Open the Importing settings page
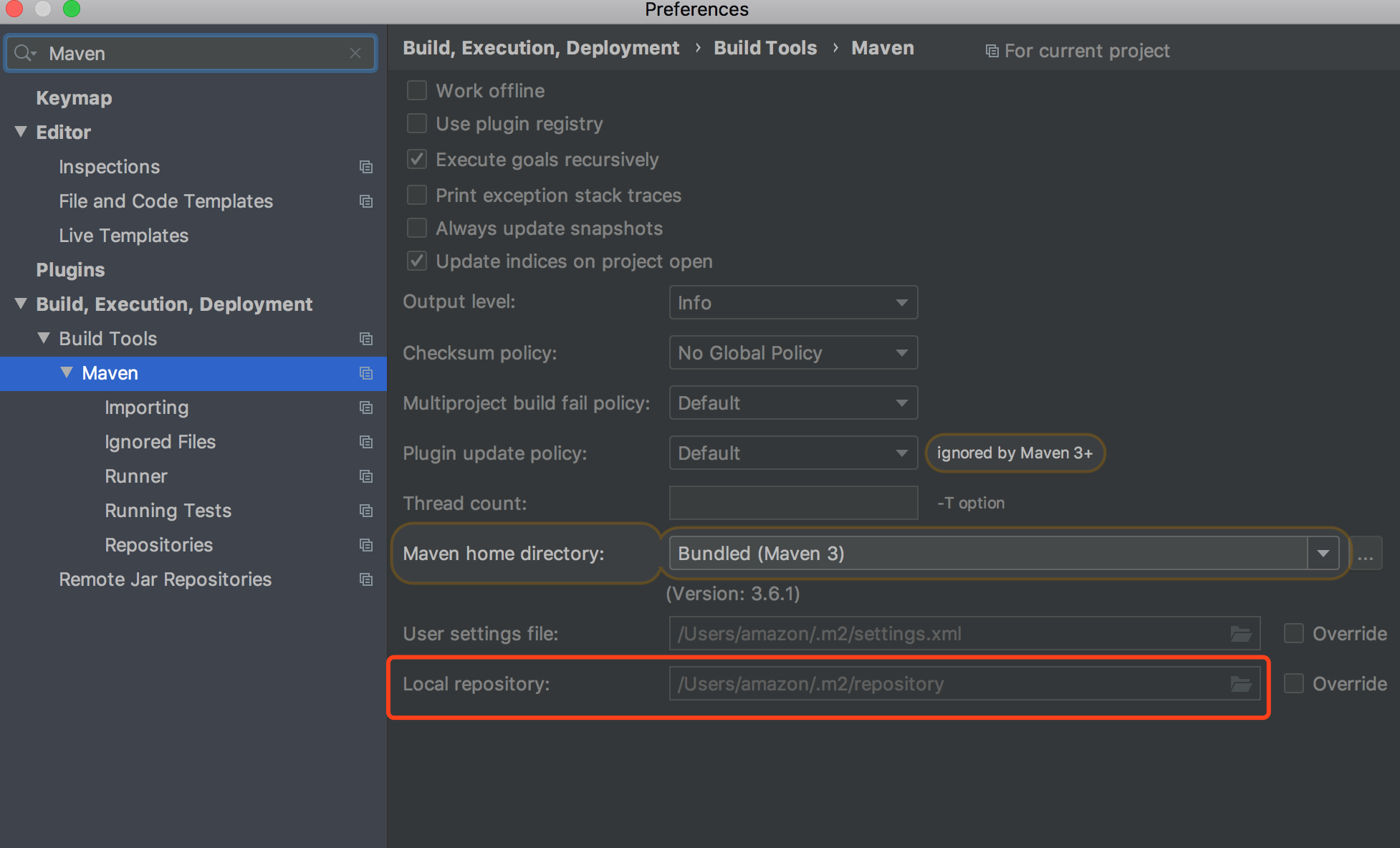Viewport: 1400px width, 848px height. (146, 408)
